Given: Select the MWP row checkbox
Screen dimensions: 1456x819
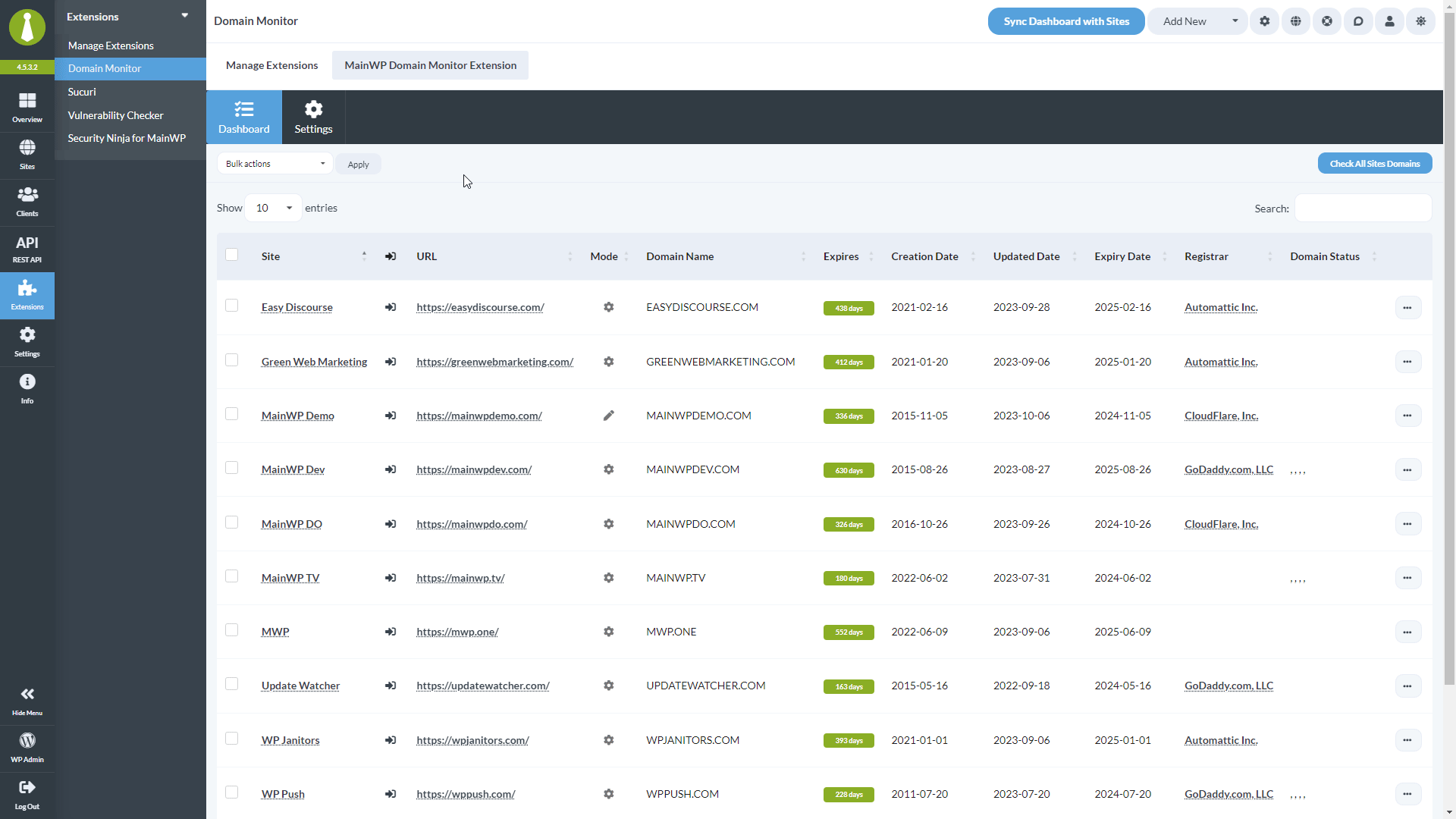Looking at the screenshot, I should pyautogui.click(x=232, y=630).
